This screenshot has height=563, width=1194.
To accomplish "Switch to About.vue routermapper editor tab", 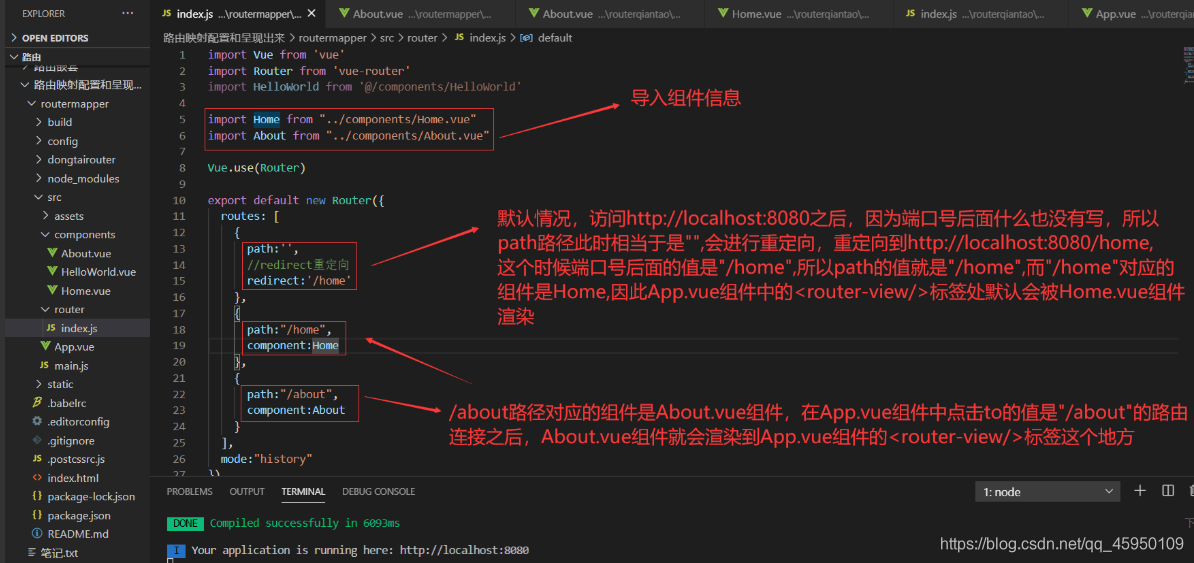I will click(422, 14).
